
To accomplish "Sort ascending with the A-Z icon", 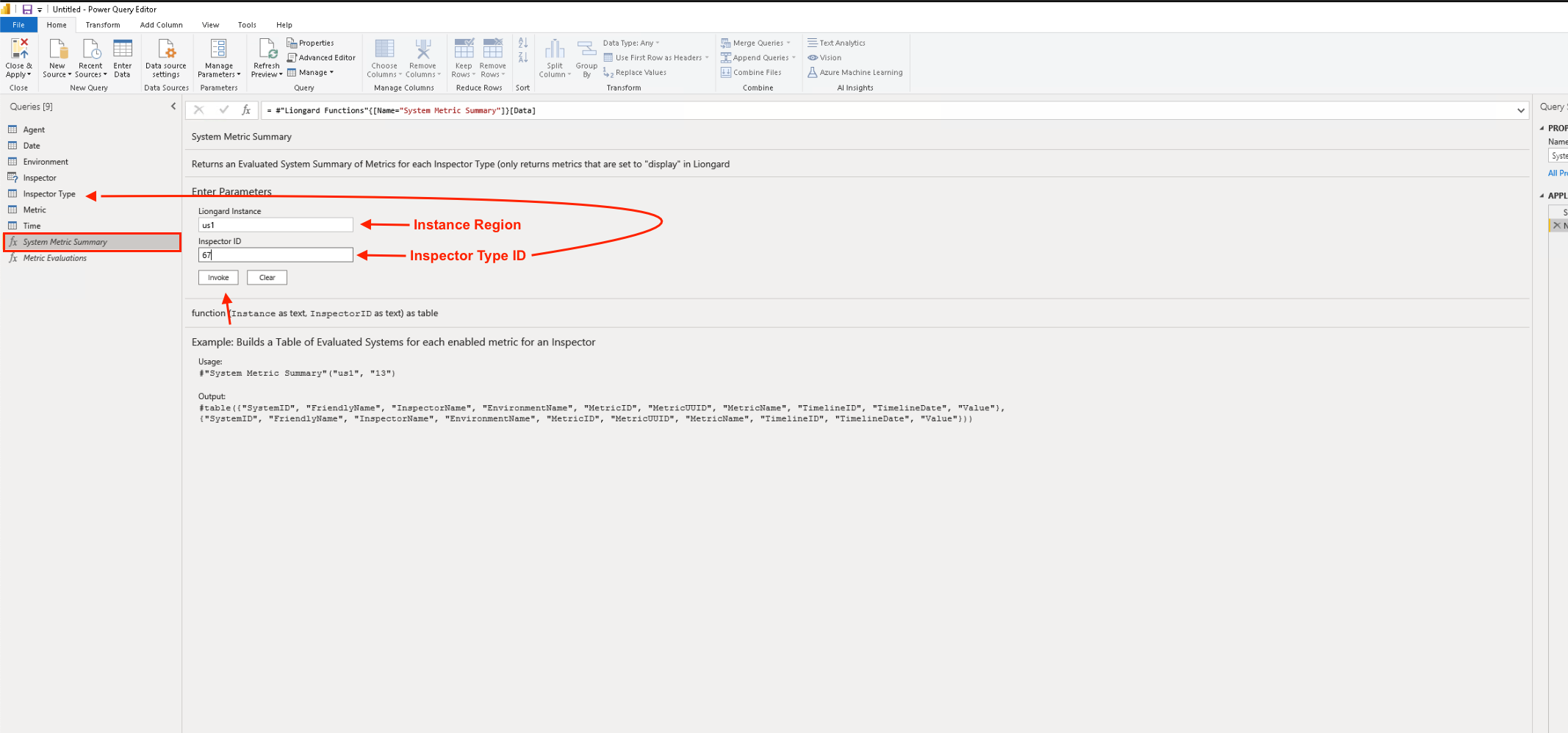I will pyautogui.click(x=523, y=43).
